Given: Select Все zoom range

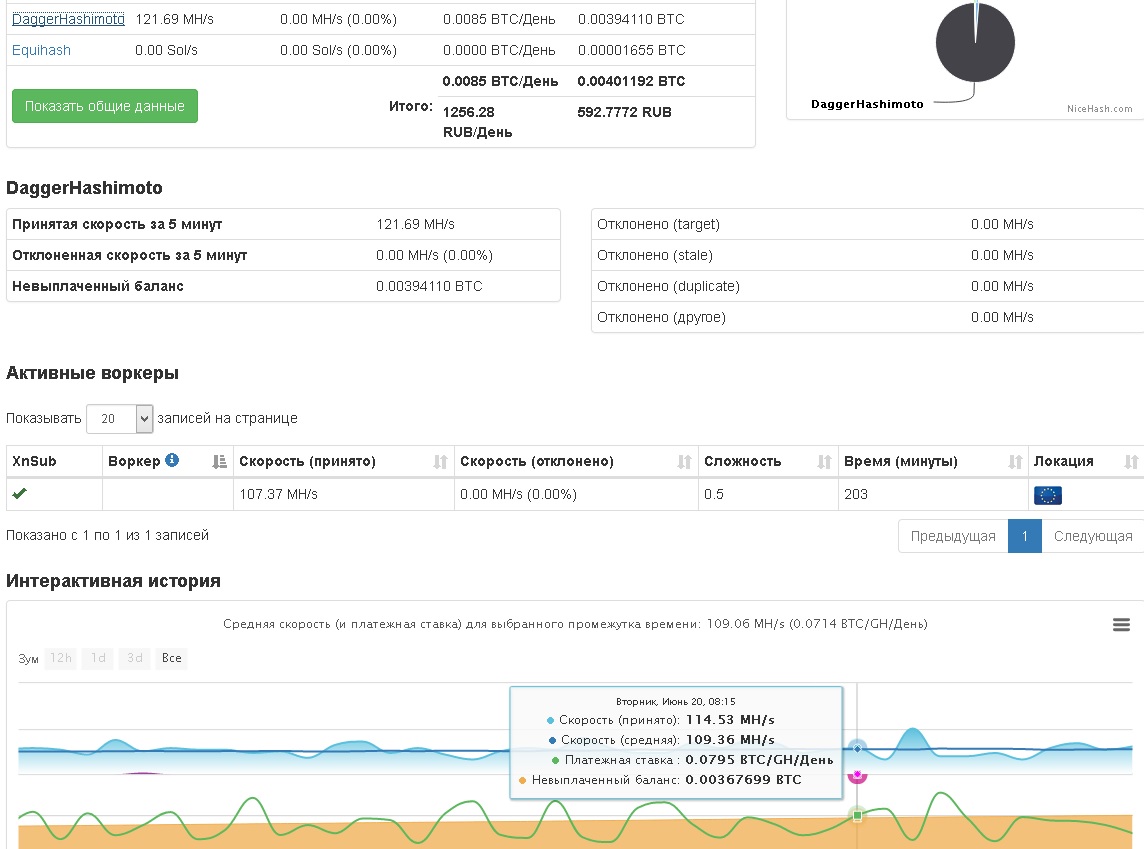Looking at the screenshot, I should point(172,658).
